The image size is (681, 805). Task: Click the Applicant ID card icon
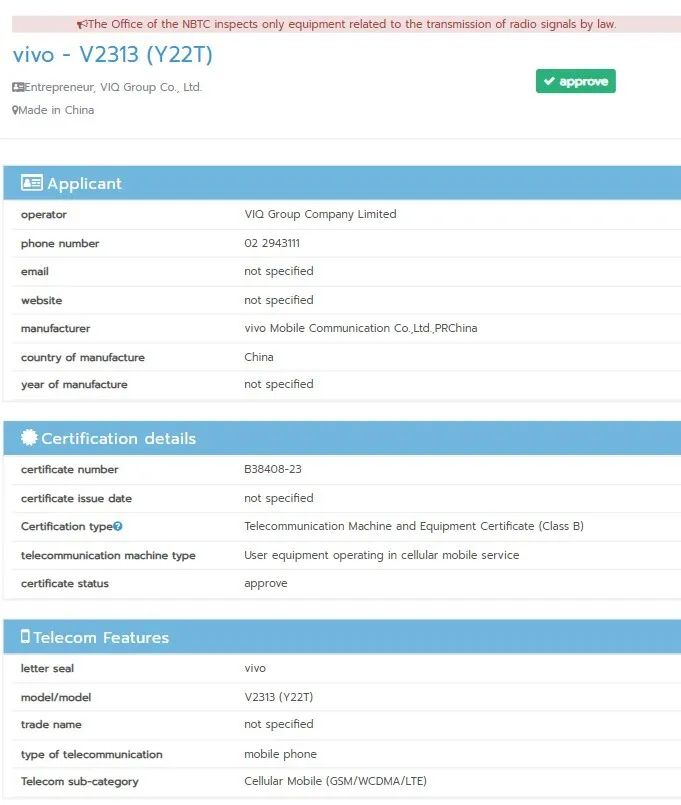pyautogui.click(x=31, y=183)
